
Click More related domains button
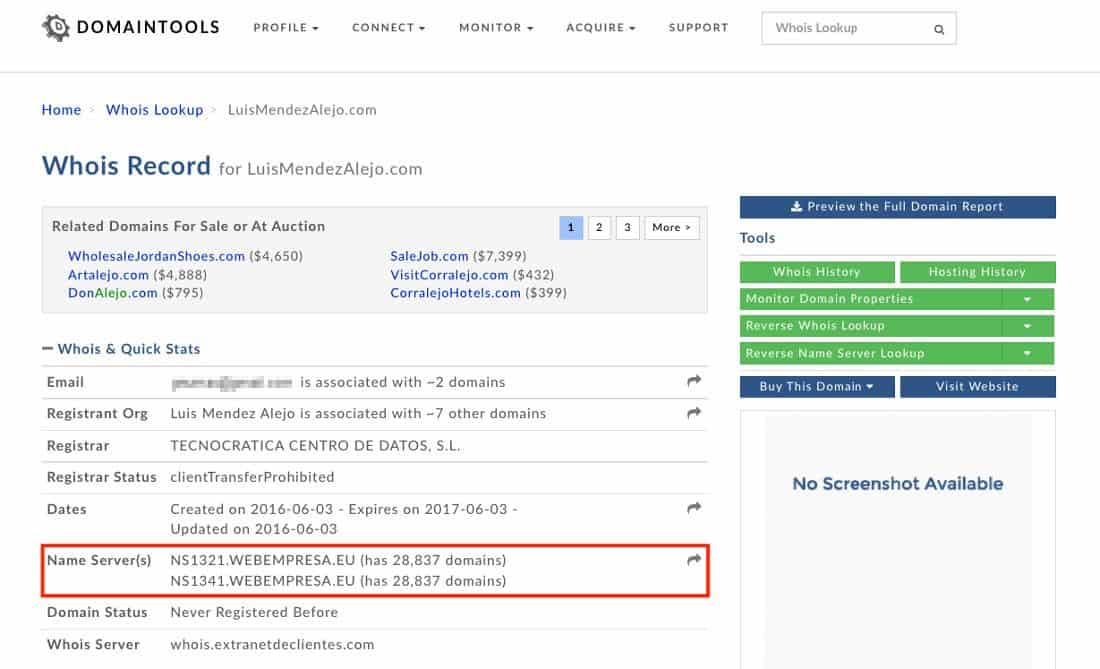[671, 227]
